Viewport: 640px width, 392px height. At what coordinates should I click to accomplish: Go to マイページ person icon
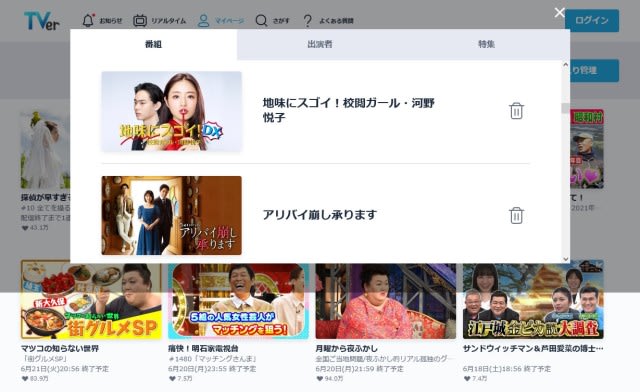tap(203, 20)
